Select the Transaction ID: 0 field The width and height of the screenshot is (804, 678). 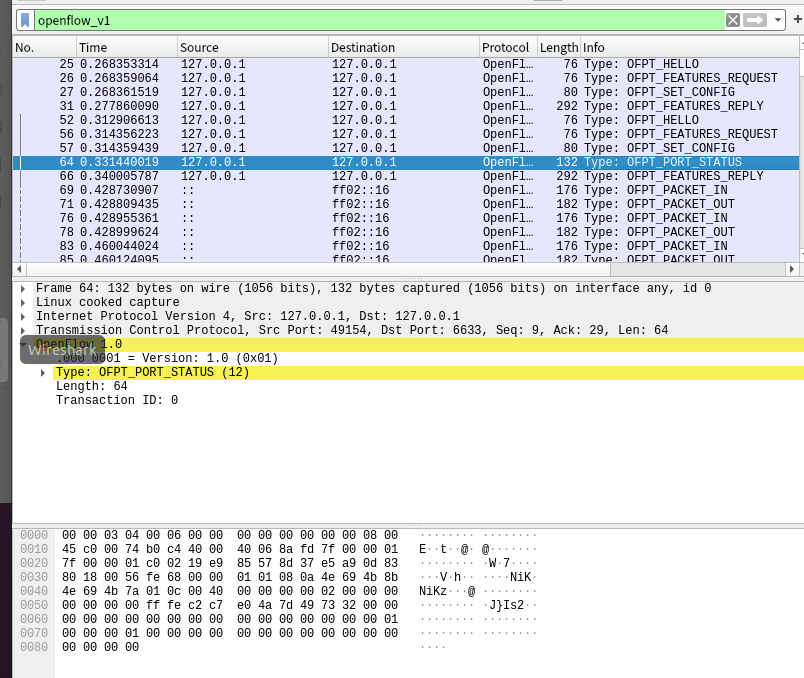click(117, 401)
